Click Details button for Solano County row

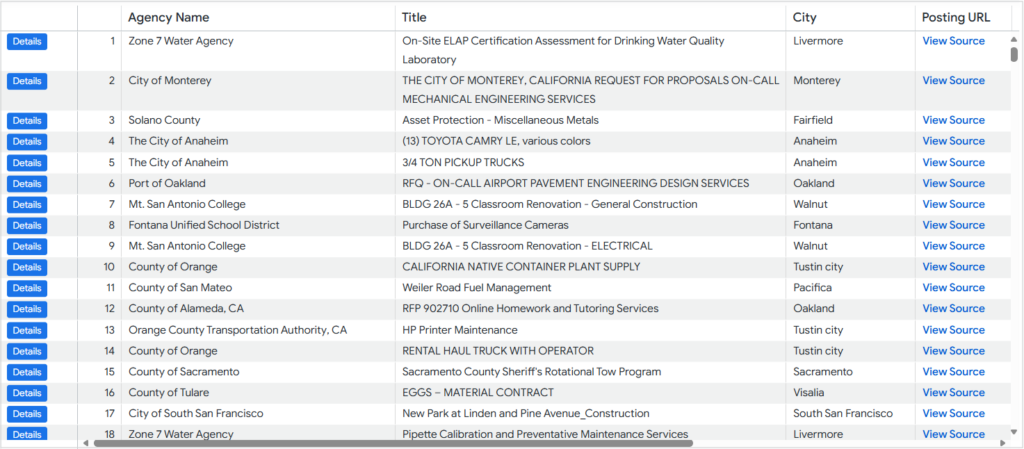point(27,121)
